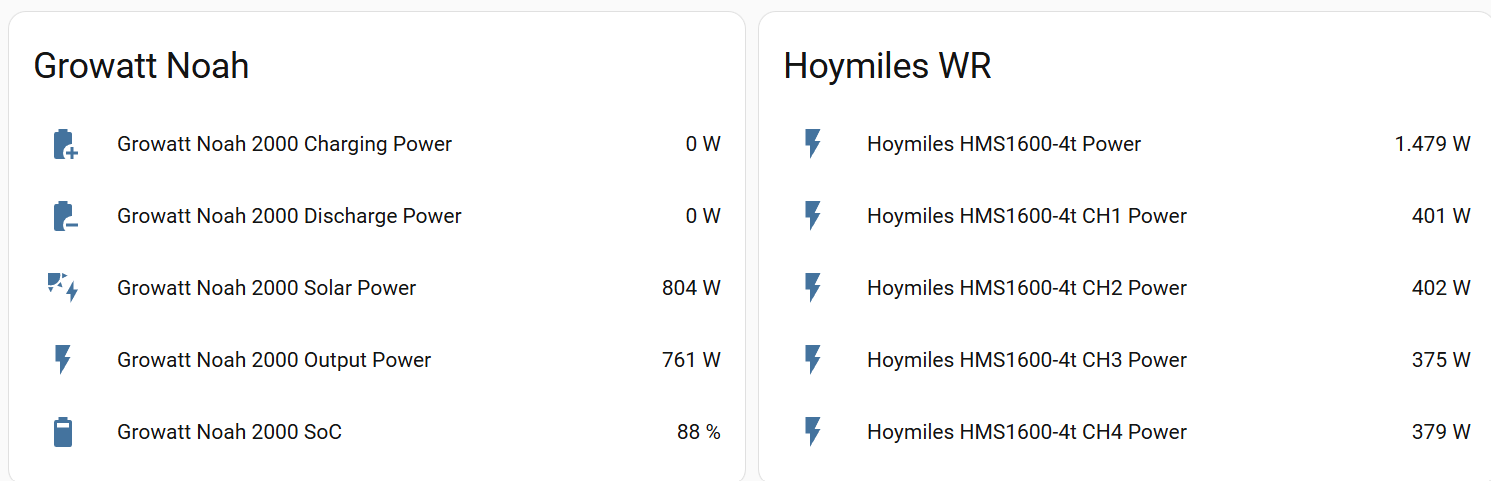The width and height of the screenshot is (1491, 481).
Task: Select the 88 % state of charge value
Action: (x=699, y=432)
